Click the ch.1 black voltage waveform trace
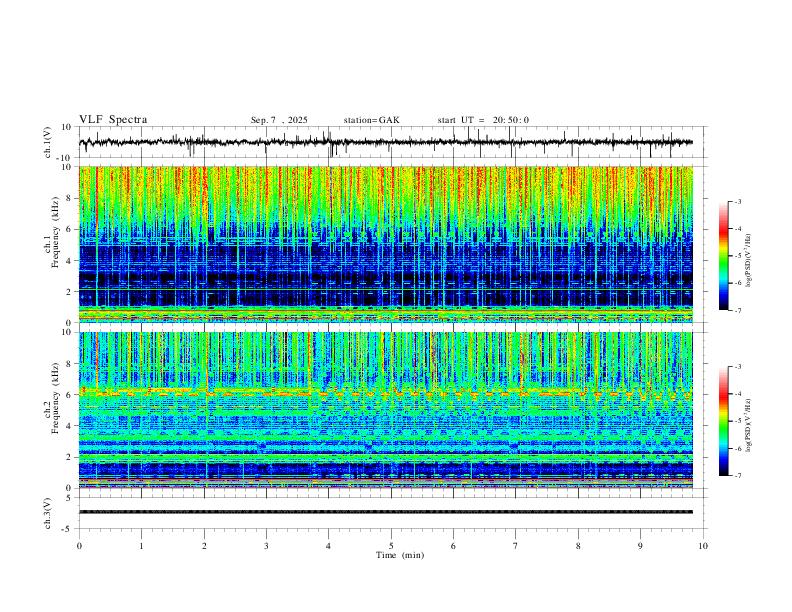 [x=385, y=142]
